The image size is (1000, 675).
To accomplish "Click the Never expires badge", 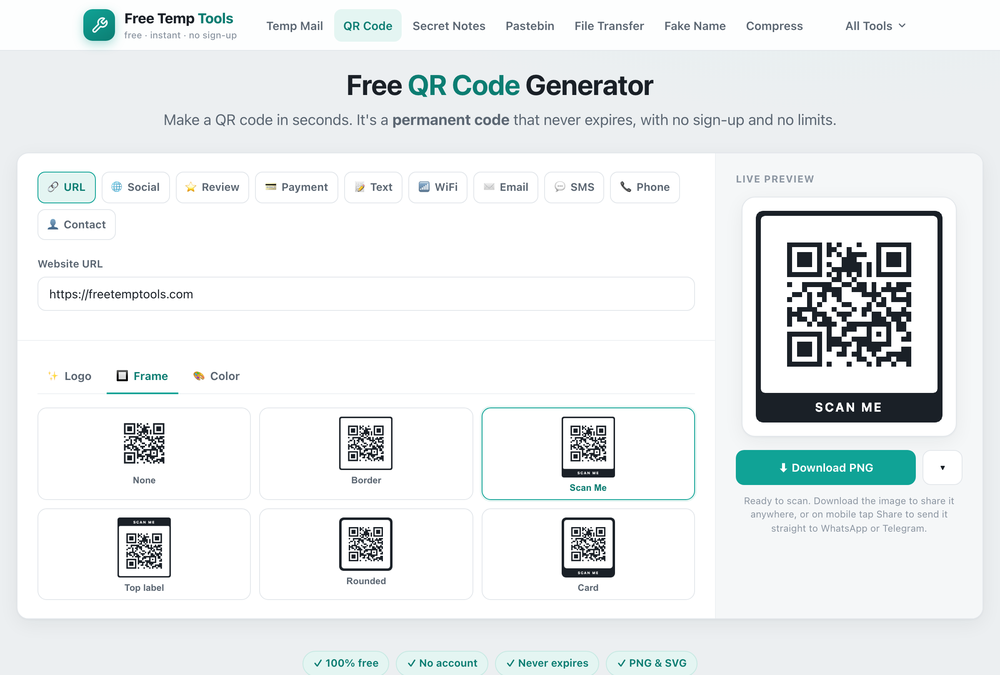I will 547,663.
